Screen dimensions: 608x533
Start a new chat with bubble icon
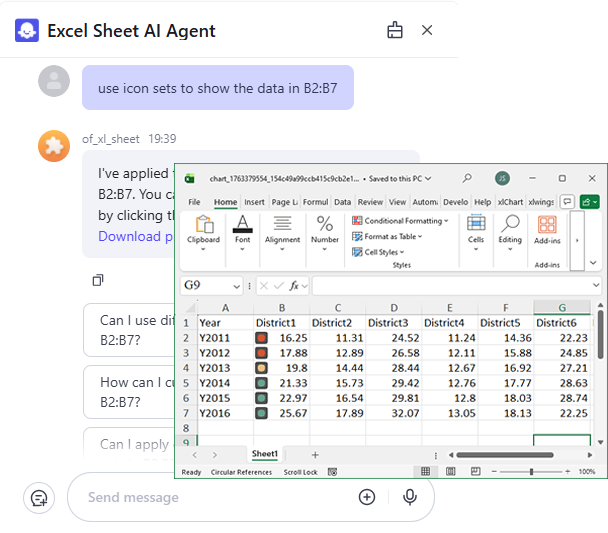tap(39, 498)
